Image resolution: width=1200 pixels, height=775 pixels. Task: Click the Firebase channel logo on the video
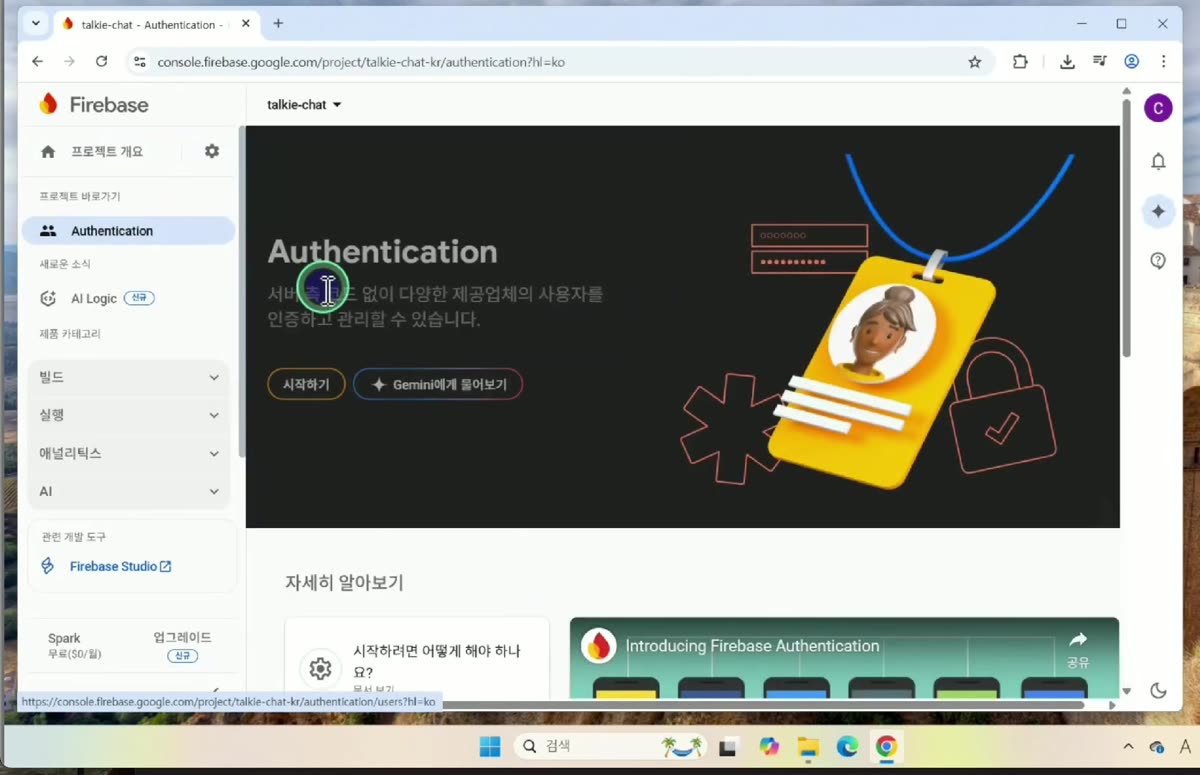[x=599, y=646]
